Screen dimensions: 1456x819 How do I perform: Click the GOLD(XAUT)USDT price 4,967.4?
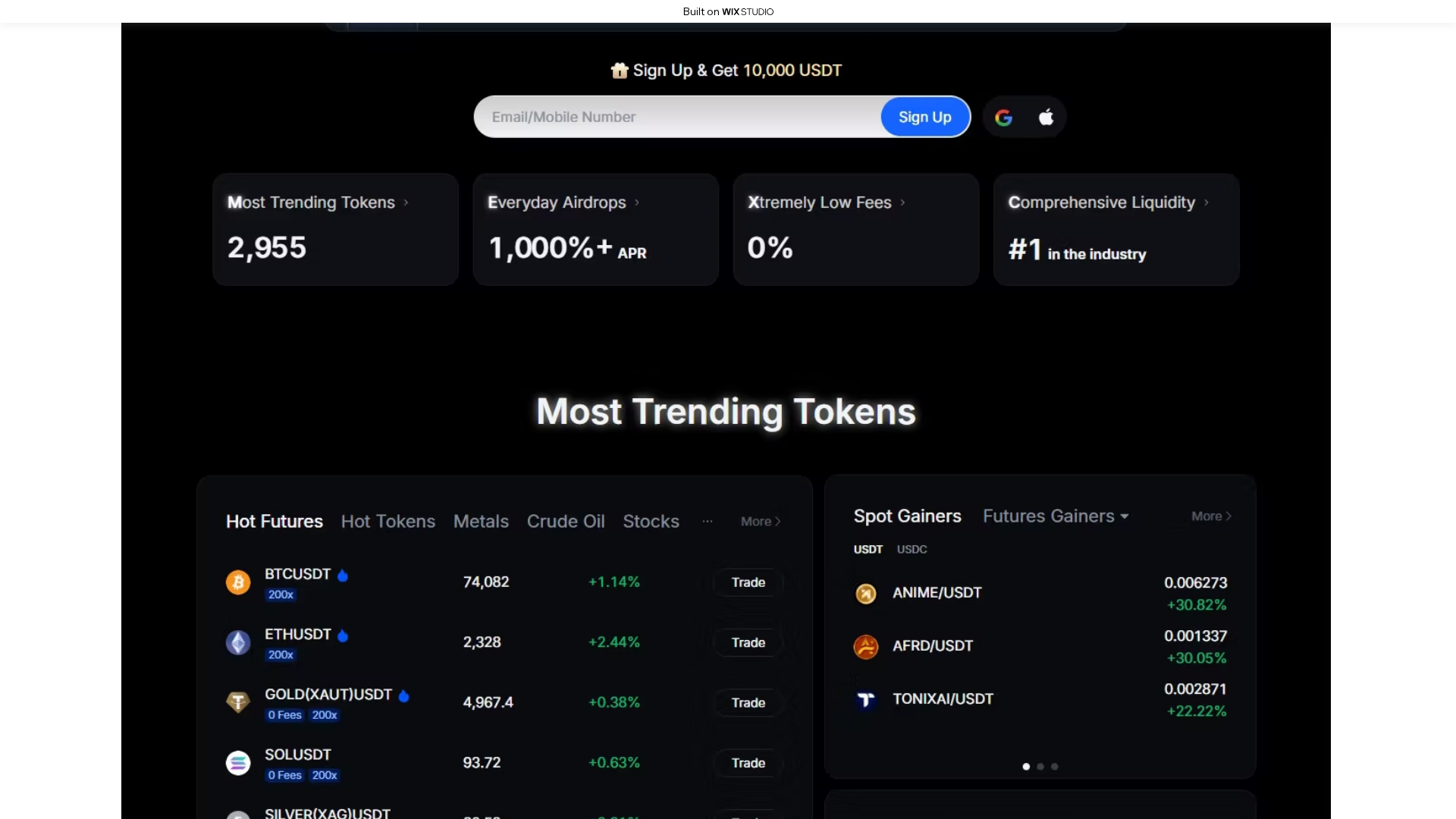tap(488, 703)
